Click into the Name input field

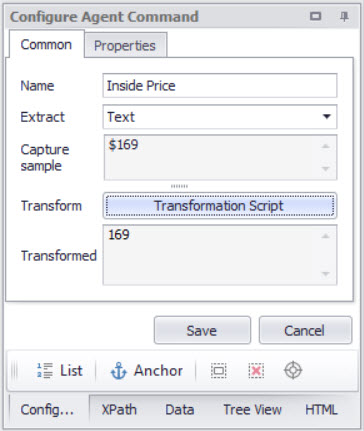coord(220,86)
